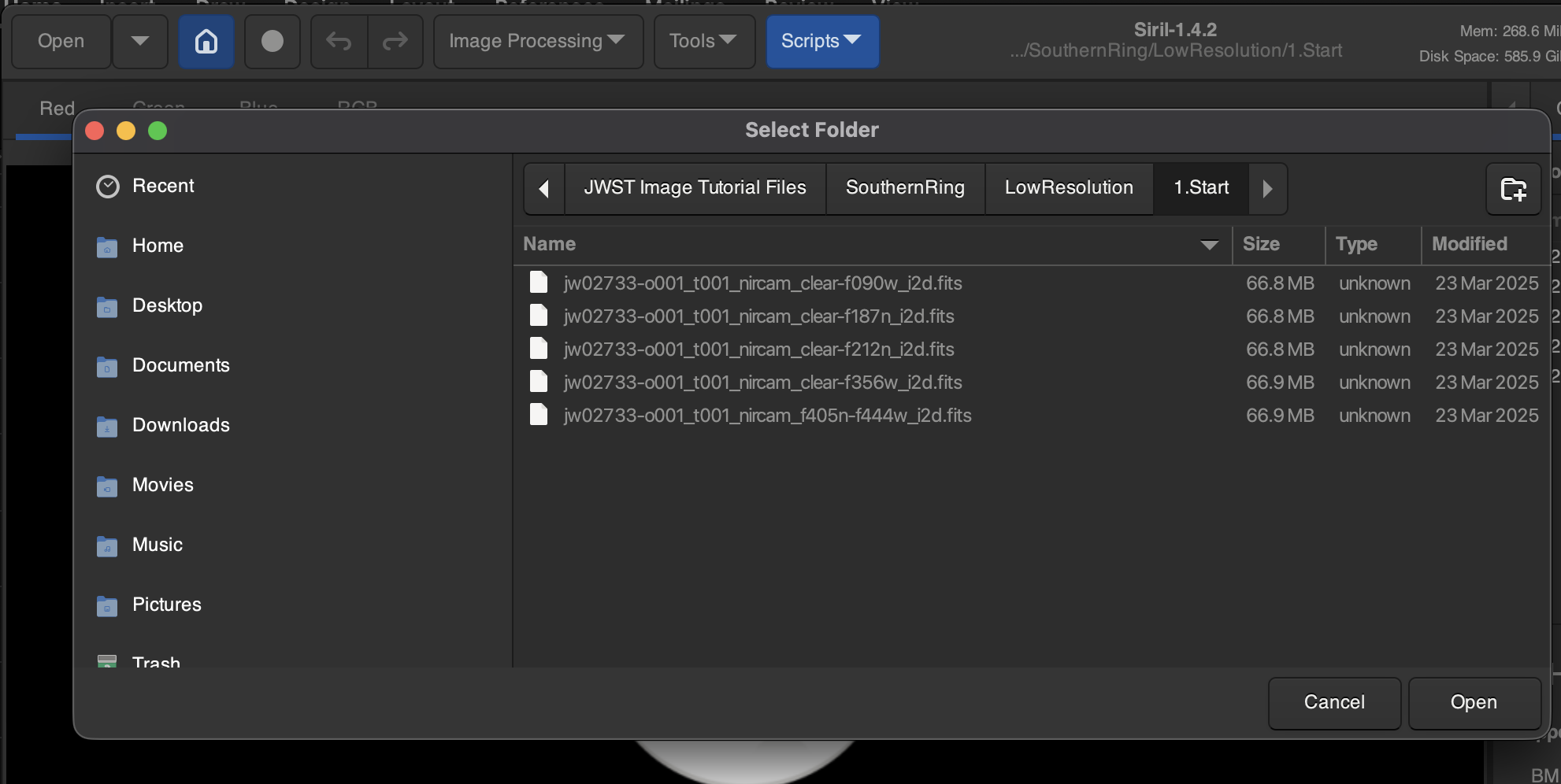The height and width of the screenshot is (784, 1561).
Task: Toggle sort order using Name column arrow
Action: click(x=1209, y=245)
